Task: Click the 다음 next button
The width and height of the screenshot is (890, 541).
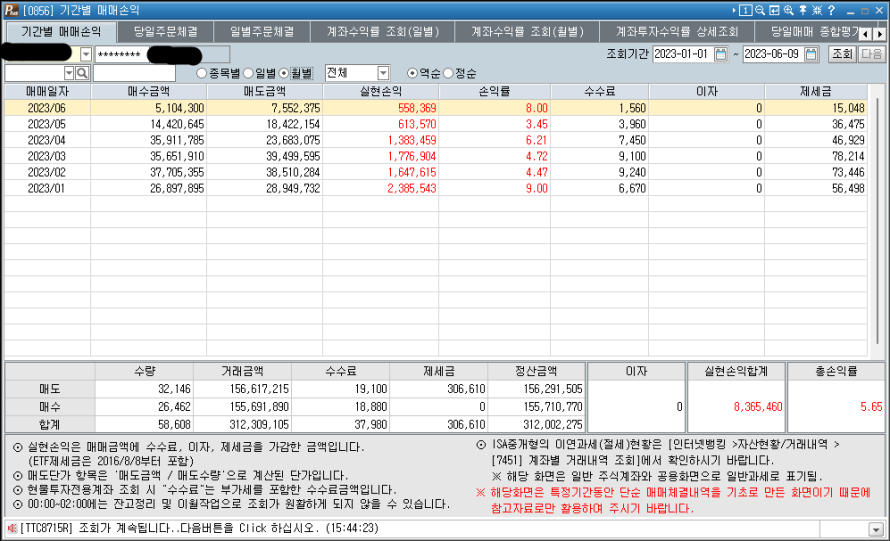Action: tap(872, 54)
